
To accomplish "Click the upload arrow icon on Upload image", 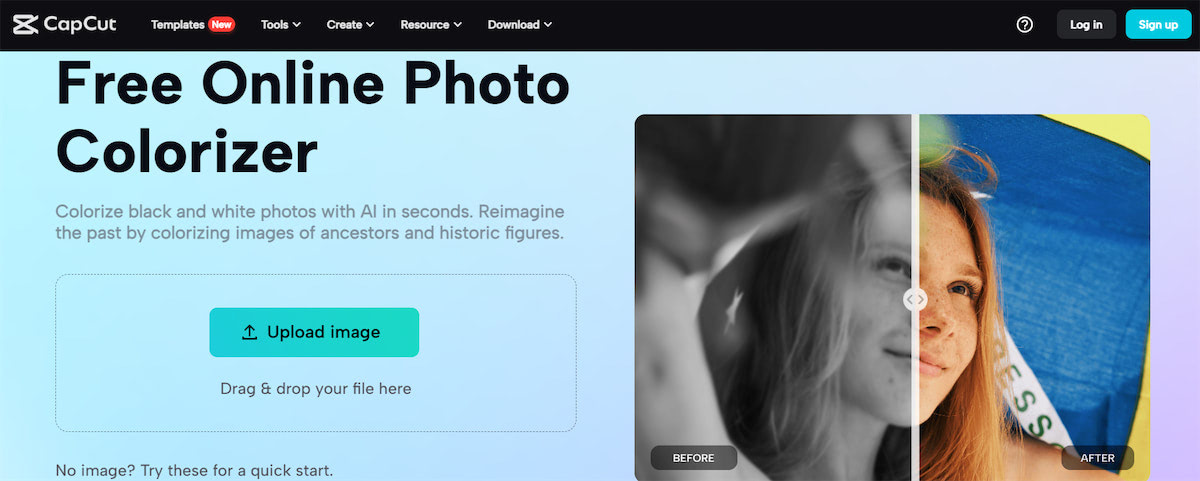I will [250, 333].
